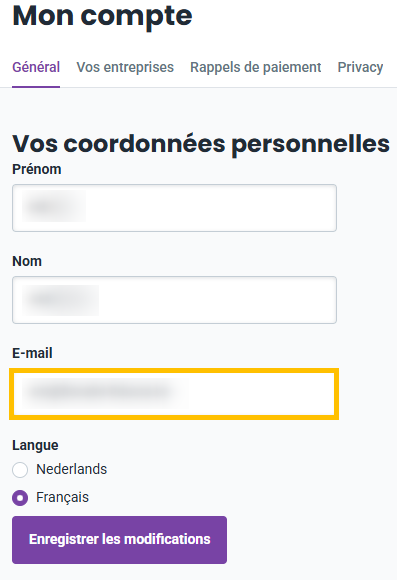Open the Général tab
The height and width of the screenshot is (580, 397).
pyautogui.click(x=36, y=67)
